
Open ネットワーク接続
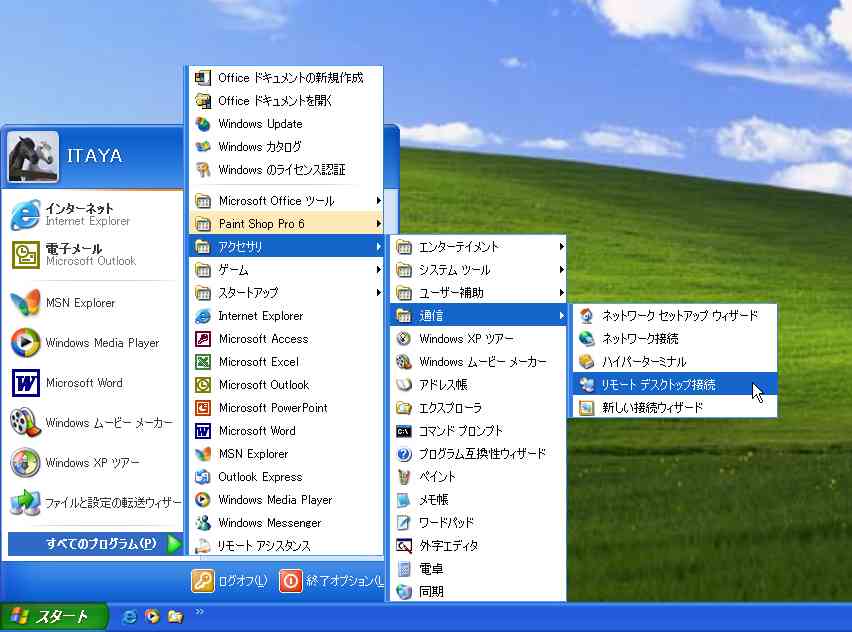coord(675,339)
